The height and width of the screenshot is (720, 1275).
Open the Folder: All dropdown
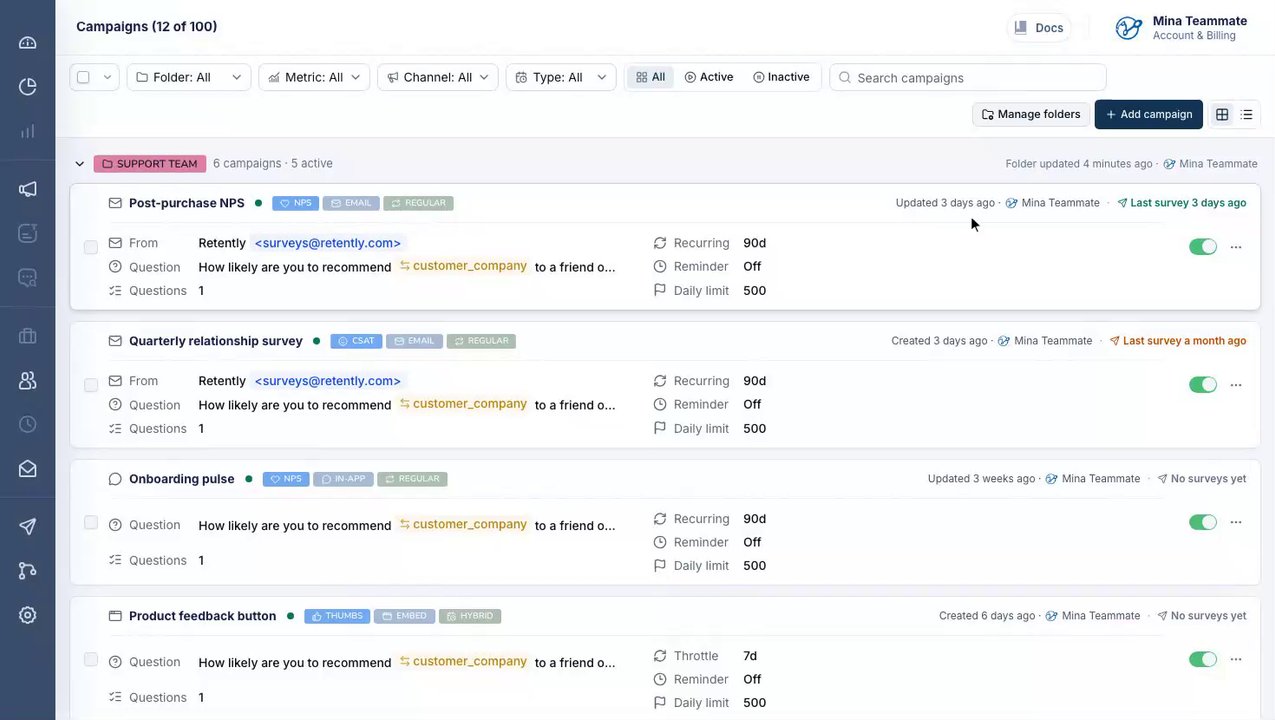tap(189, 77)
